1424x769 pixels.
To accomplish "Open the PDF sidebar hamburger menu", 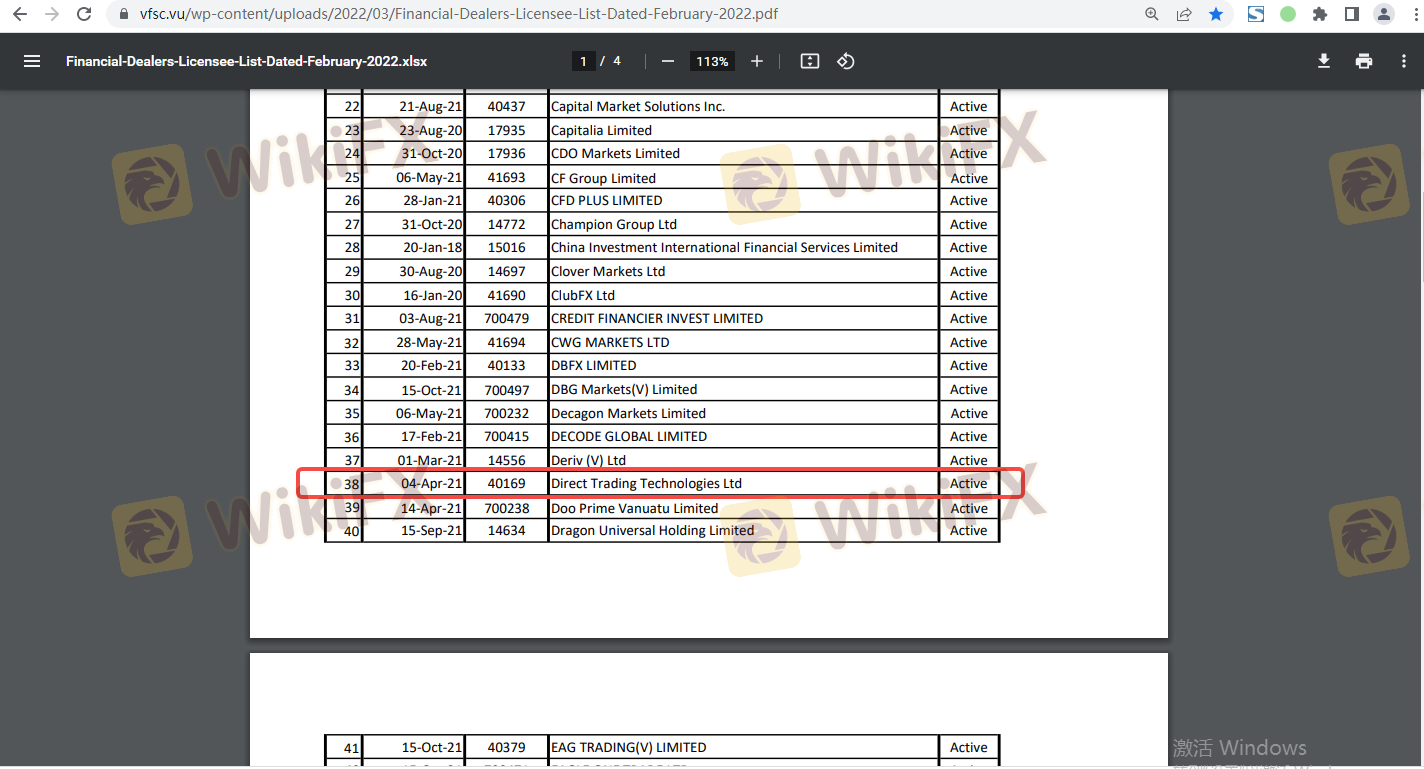I will click(32, 61).
